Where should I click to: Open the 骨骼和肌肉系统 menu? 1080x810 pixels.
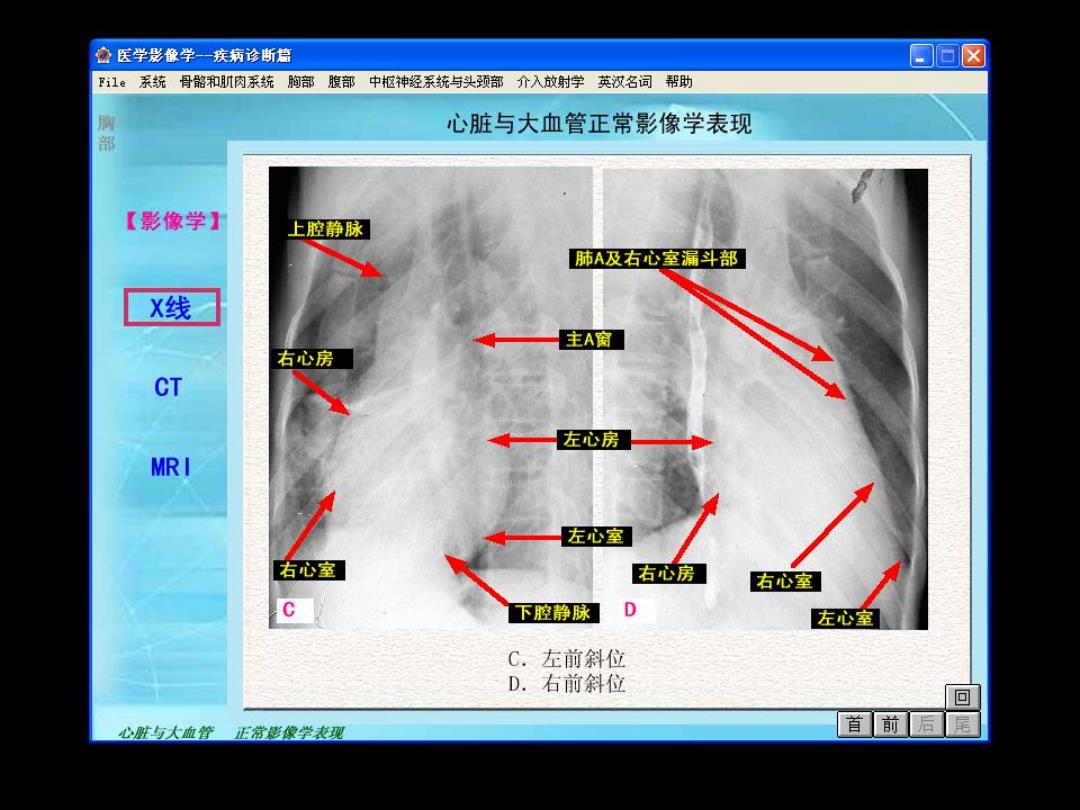pos(227,82)
